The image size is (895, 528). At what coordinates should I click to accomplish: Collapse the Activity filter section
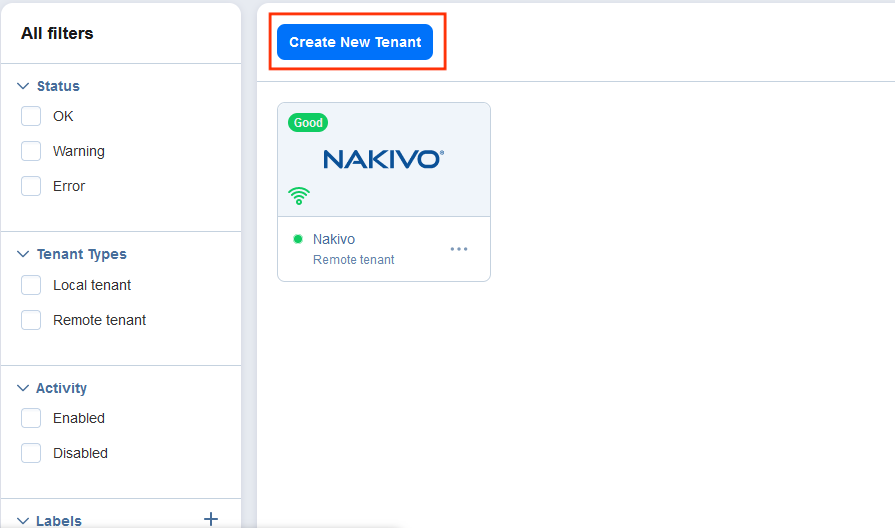point(23,388)
